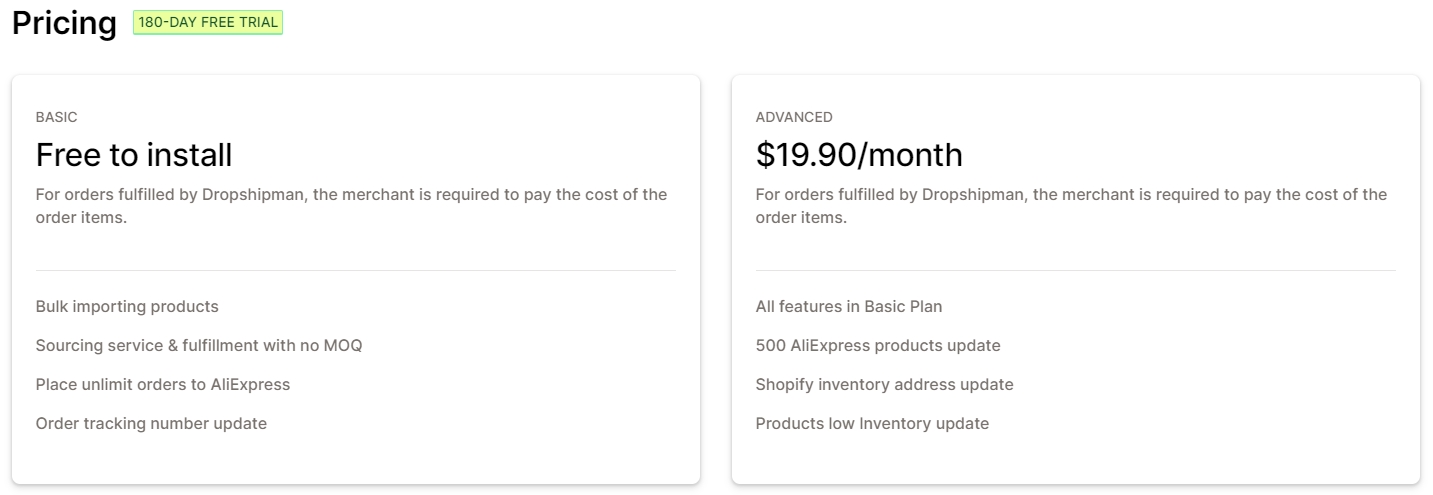This screenshot has width=1433, height=495.
Task: Click the Basic plan description paragraph
Action: pyautogui.click(x=351, y=205)
